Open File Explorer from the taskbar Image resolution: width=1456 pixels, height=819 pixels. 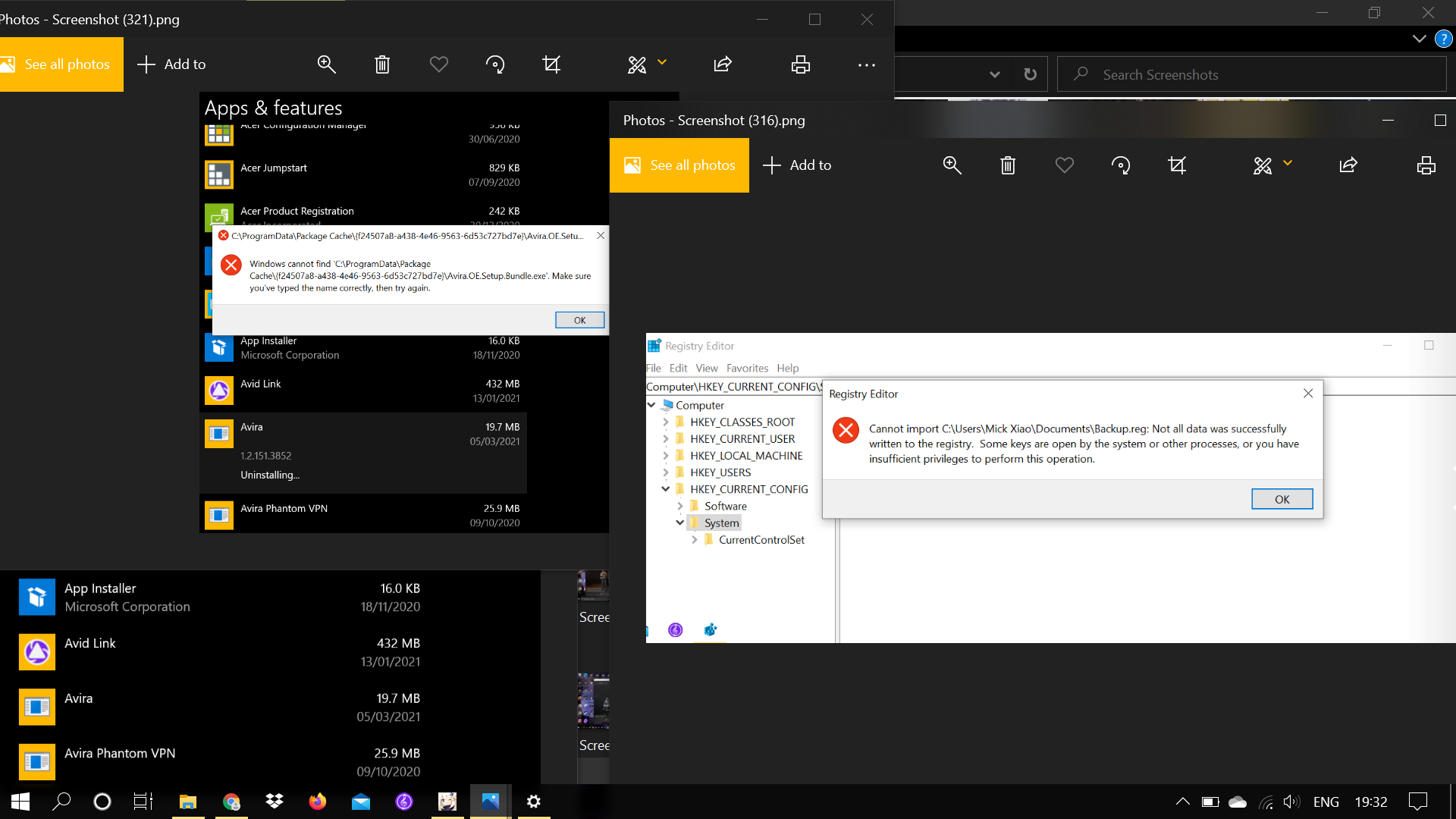(x=187, y=802)
